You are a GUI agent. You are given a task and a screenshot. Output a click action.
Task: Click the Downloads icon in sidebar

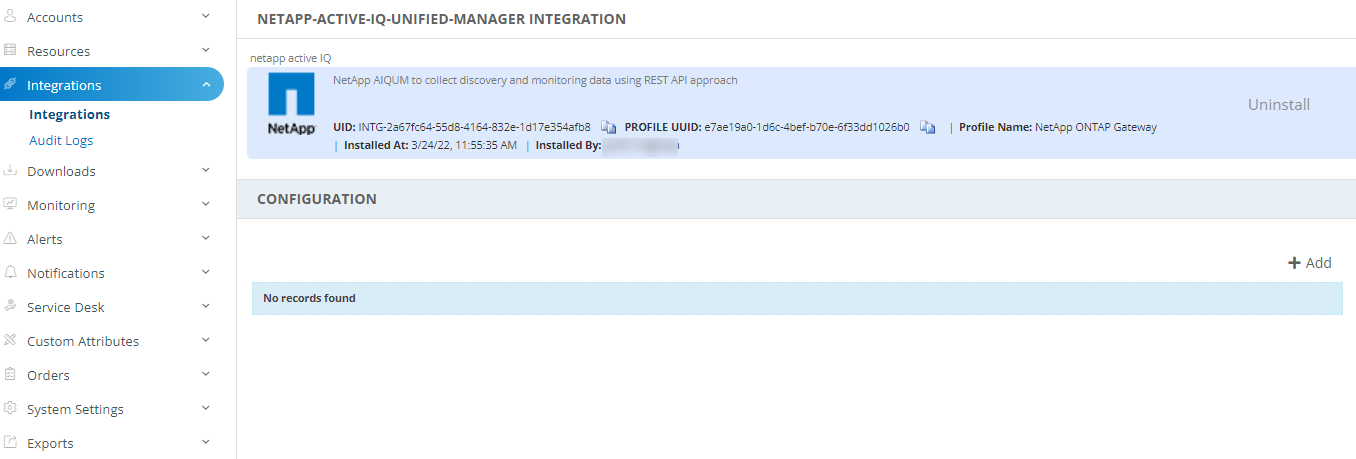[x=10, y=171]
